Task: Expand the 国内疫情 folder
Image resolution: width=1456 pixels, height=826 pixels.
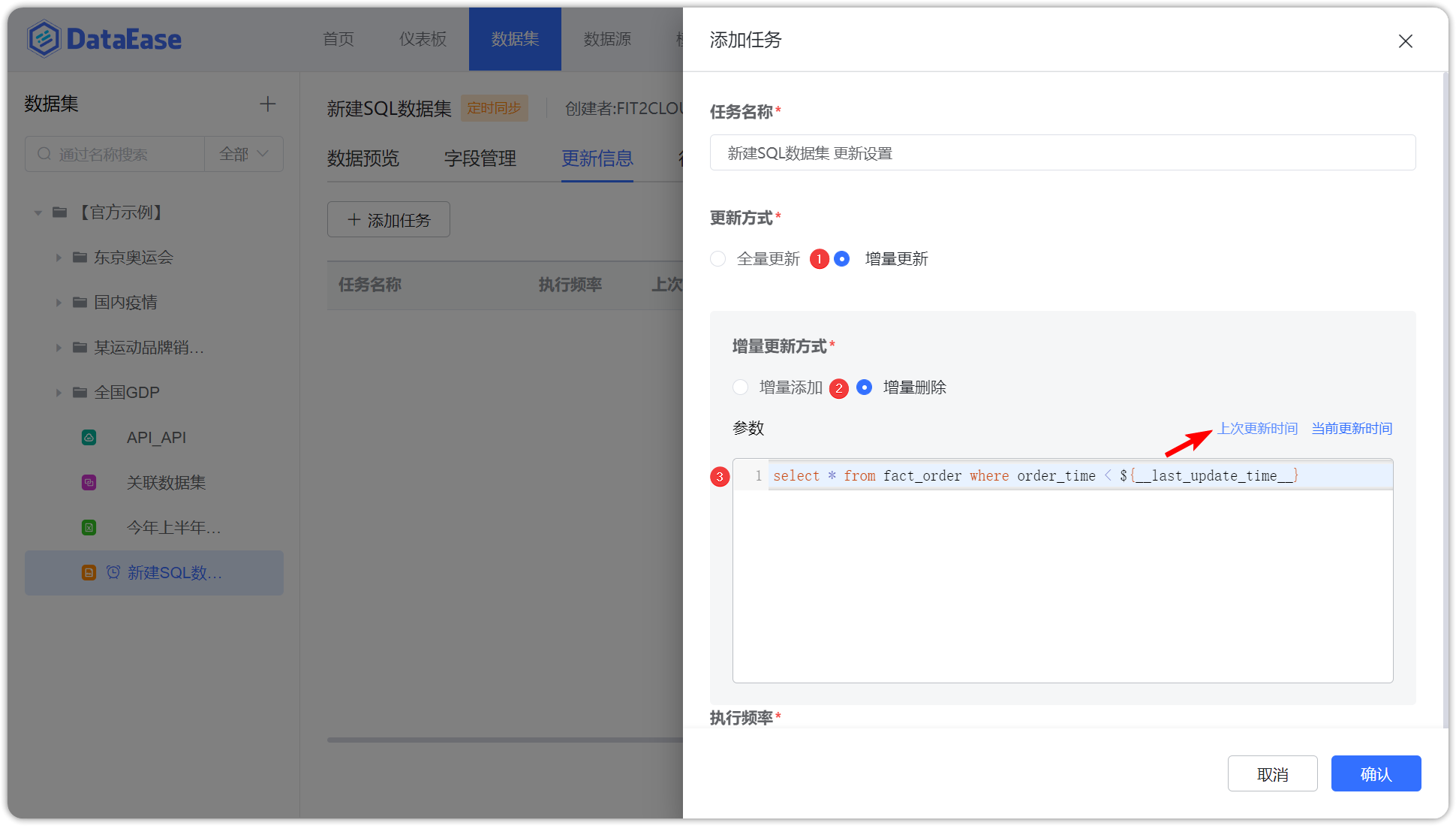Action: pyautogui.click(x=59, y=303)
